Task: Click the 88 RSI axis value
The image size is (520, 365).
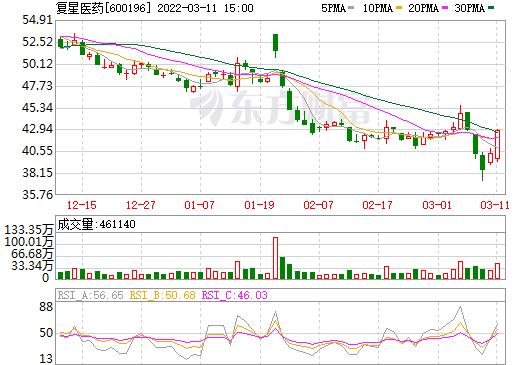Action: click(46, 307)
